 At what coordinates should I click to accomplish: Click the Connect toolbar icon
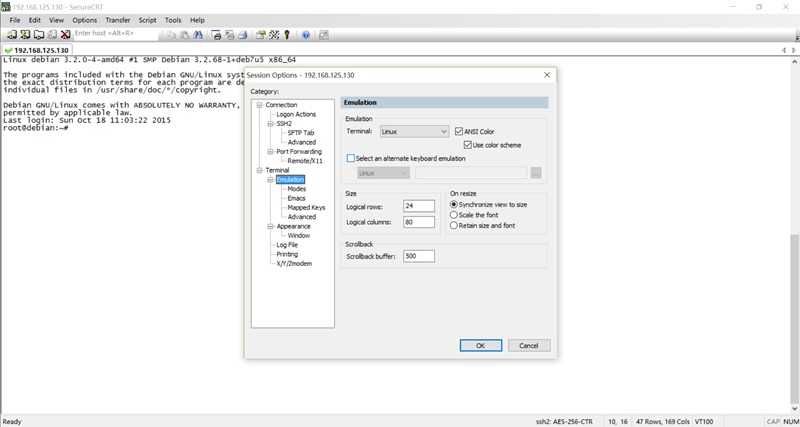[x=12, y=35]
